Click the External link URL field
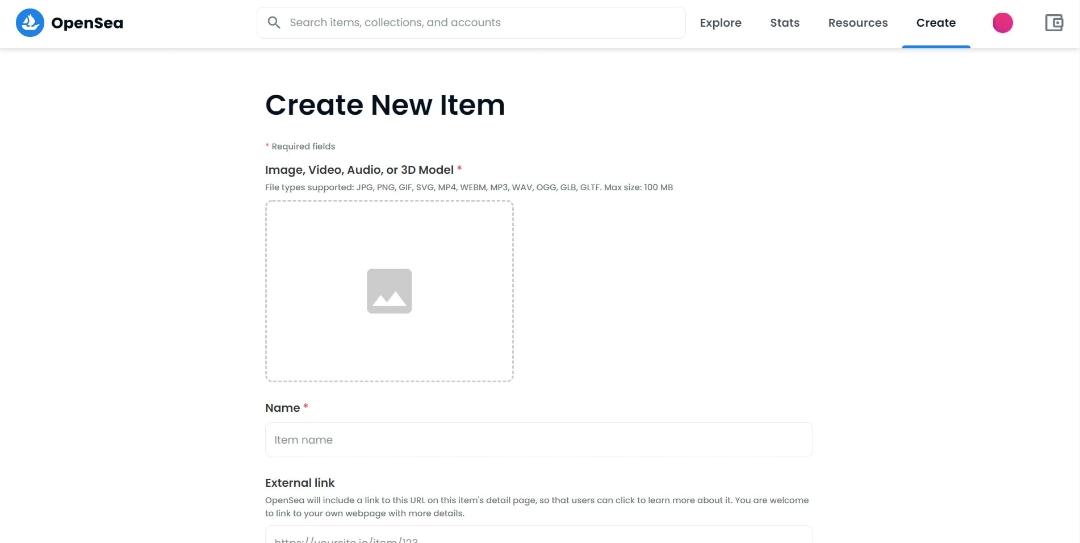This screenshot has width=1080, height=543. click(x=539, y=535)
